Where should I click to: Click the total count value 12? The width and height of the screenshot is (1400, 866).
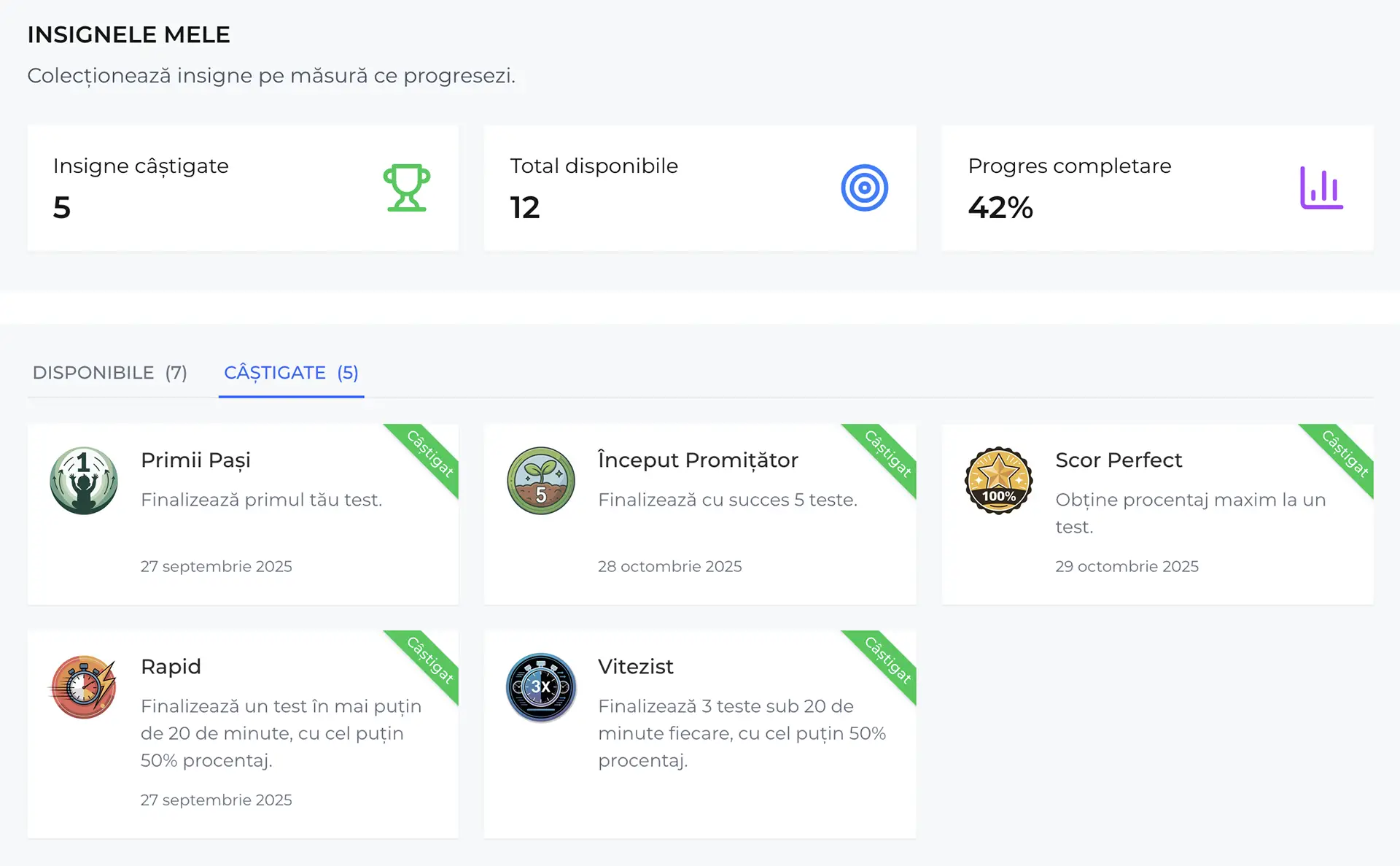click(525, 208)
